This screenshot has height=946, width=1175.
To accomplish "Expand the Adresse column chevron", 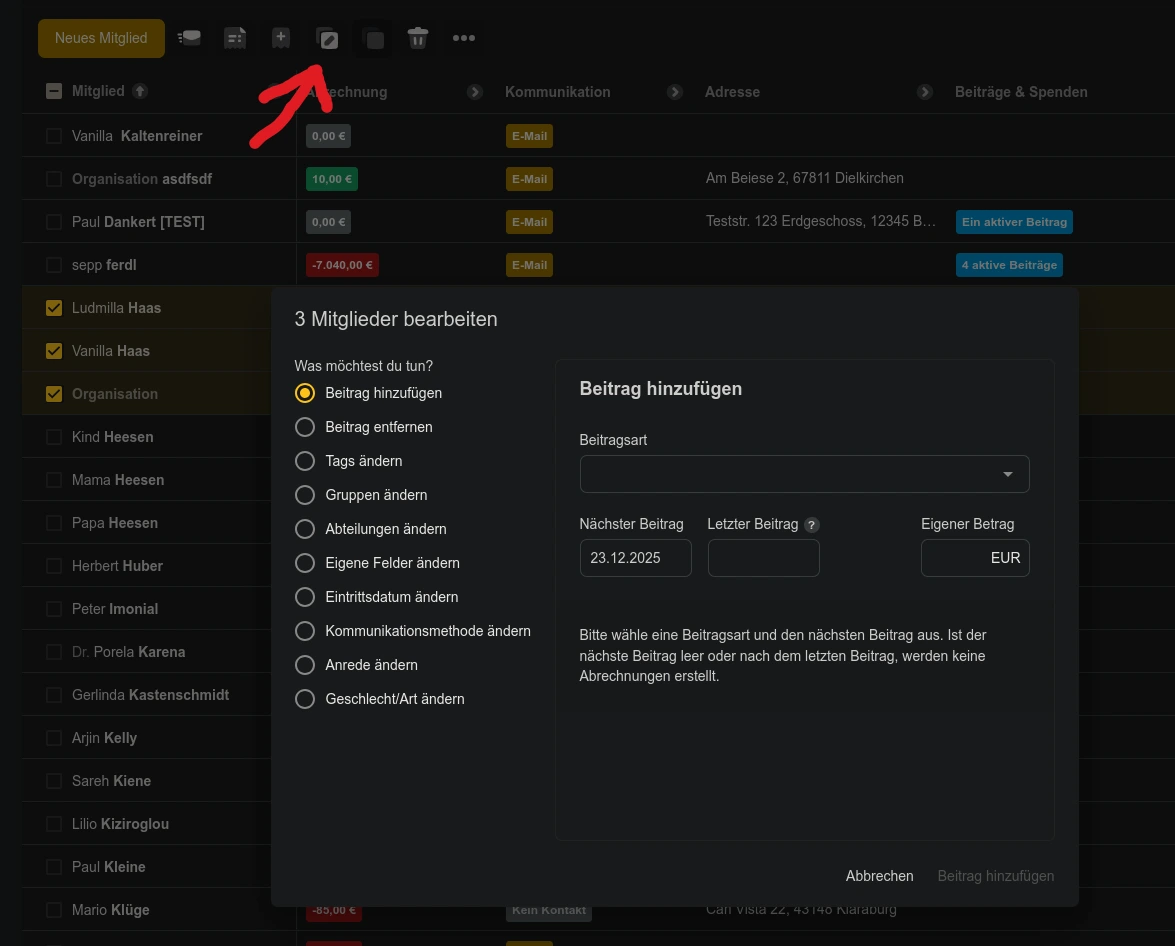I will (x=925, y=92).
